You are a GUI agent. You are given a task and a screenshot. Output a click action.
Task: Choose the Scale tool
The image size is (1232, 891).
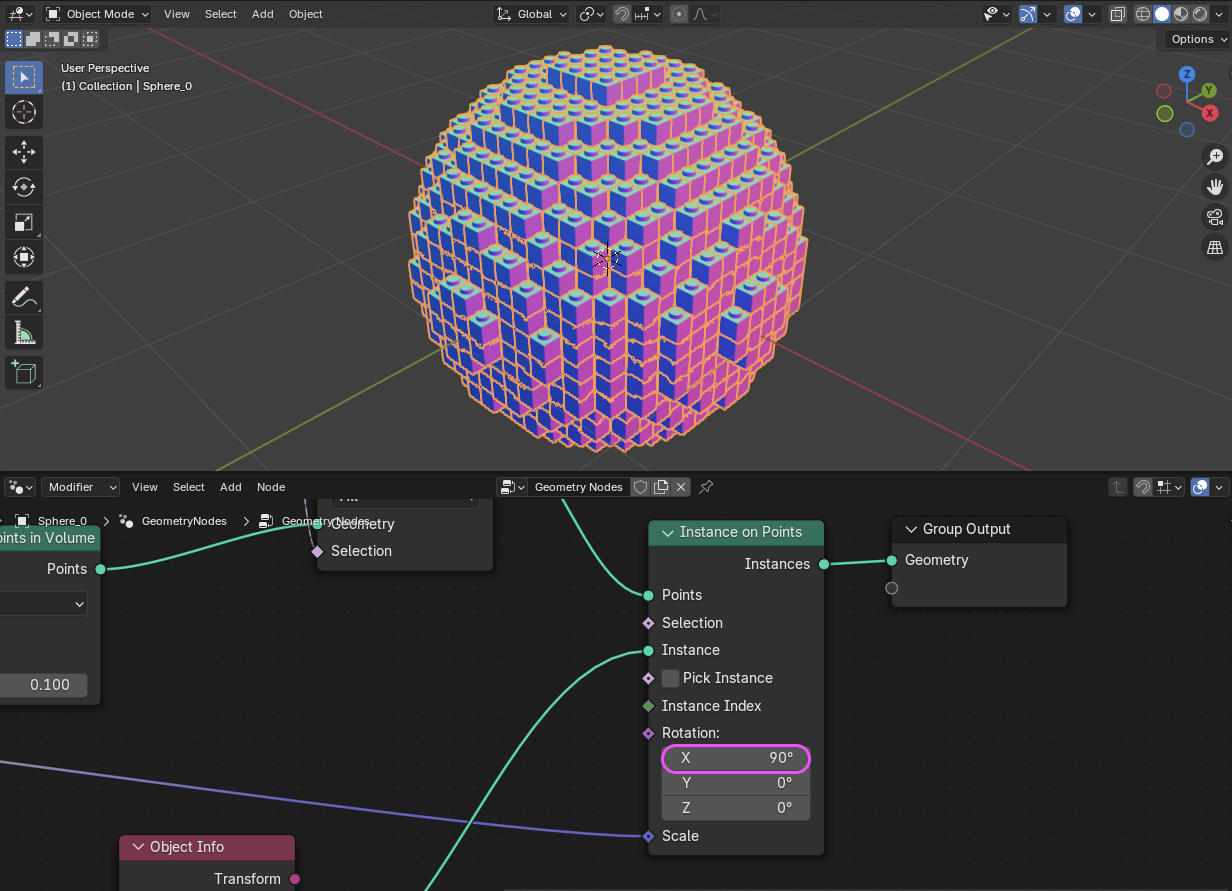24,222
